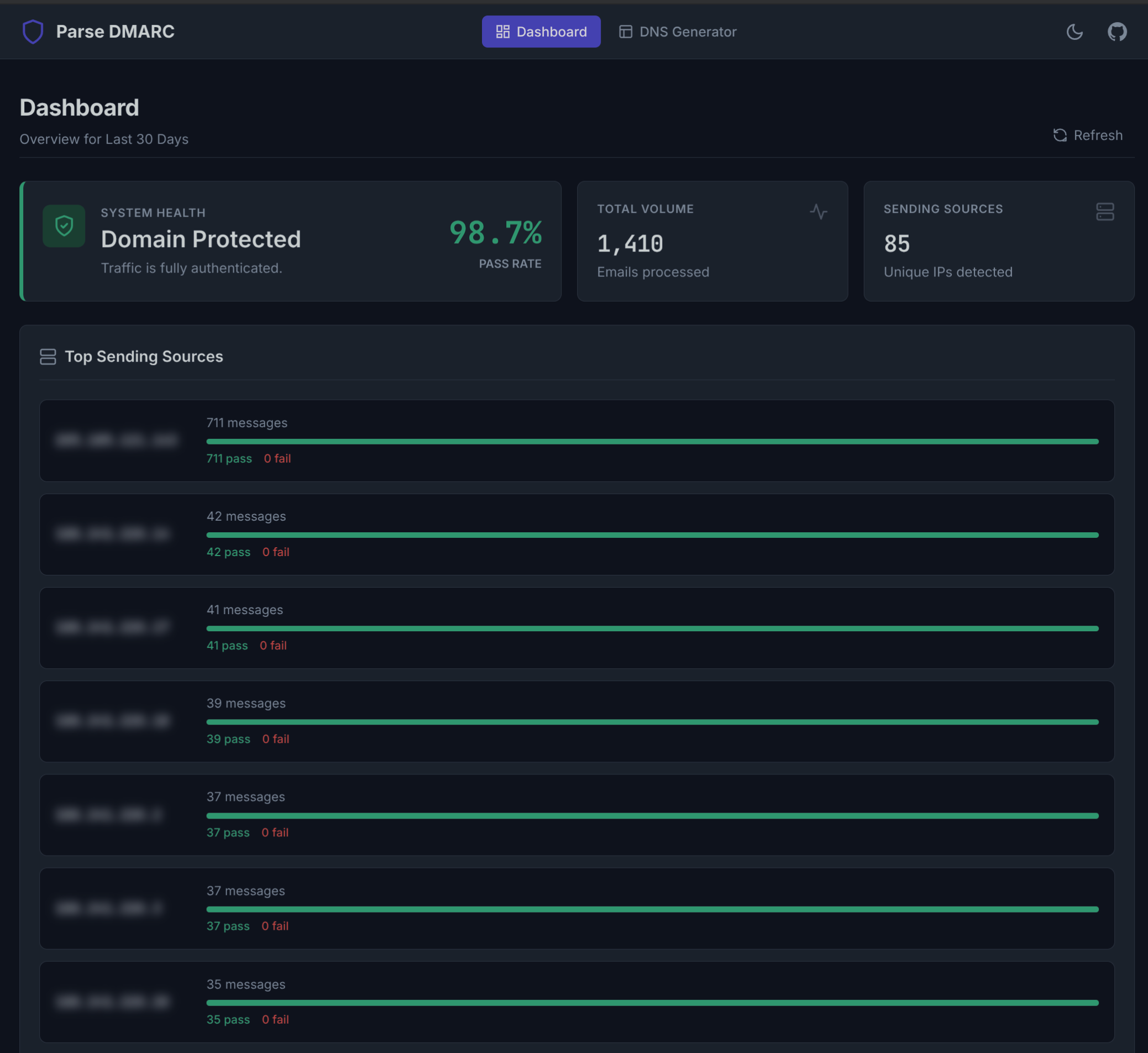Viewport: 1148px width, 1053px height.
Task: Click the blurred IP in the 41 messages row
Action: tap(113, 627)
